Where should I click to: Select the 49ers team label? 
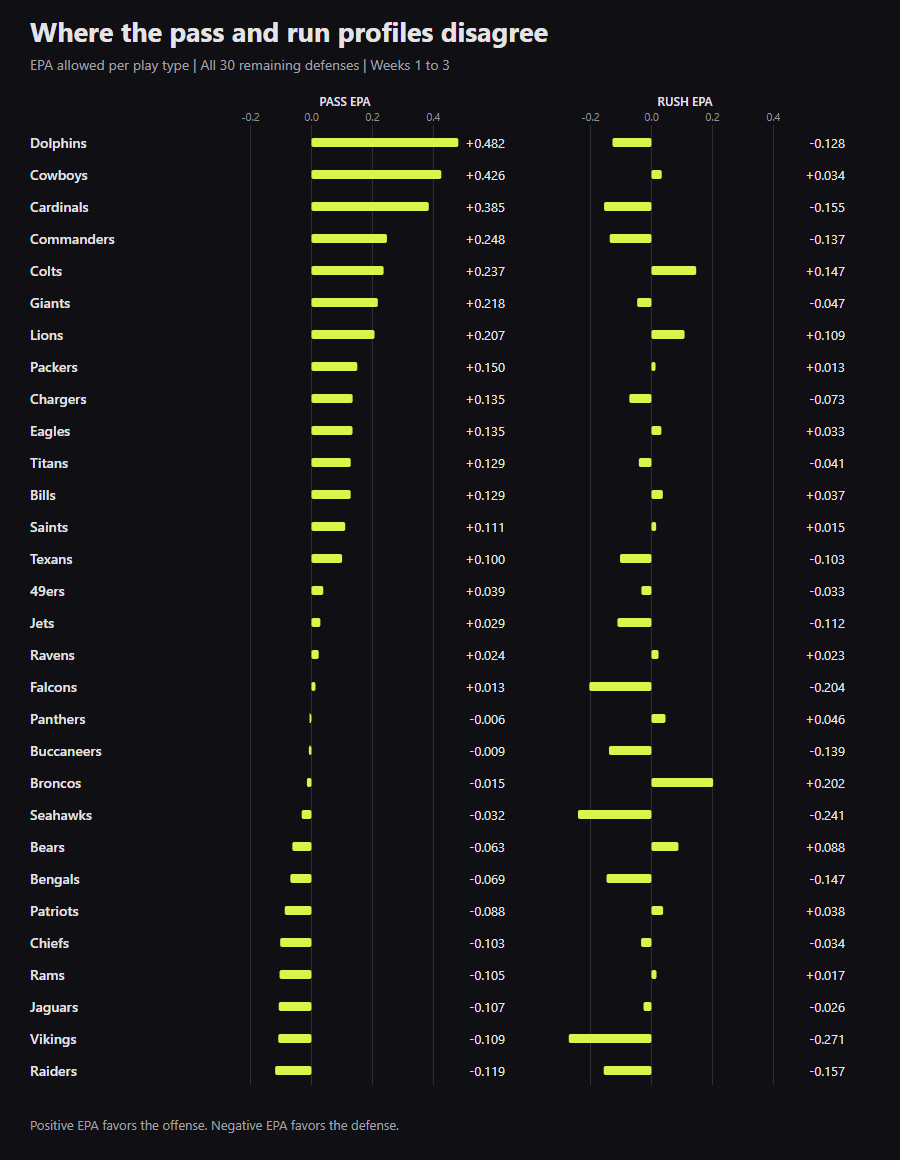click(x=47, y=591)
